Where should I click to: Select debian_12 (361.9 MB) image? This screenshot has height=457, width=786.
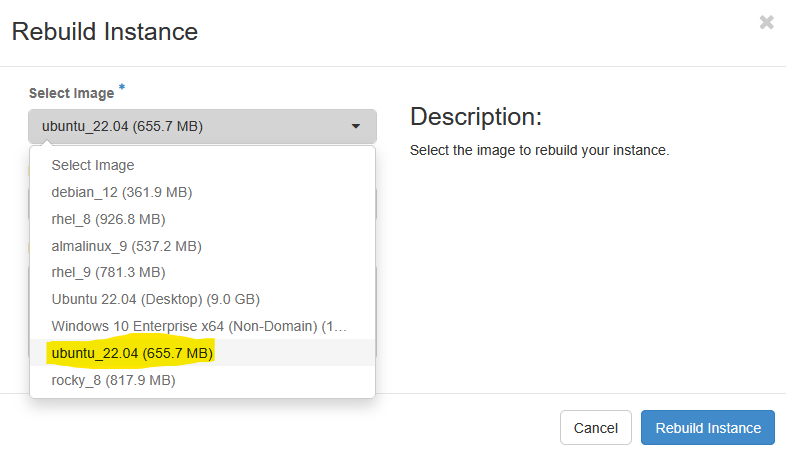point(203,192)
